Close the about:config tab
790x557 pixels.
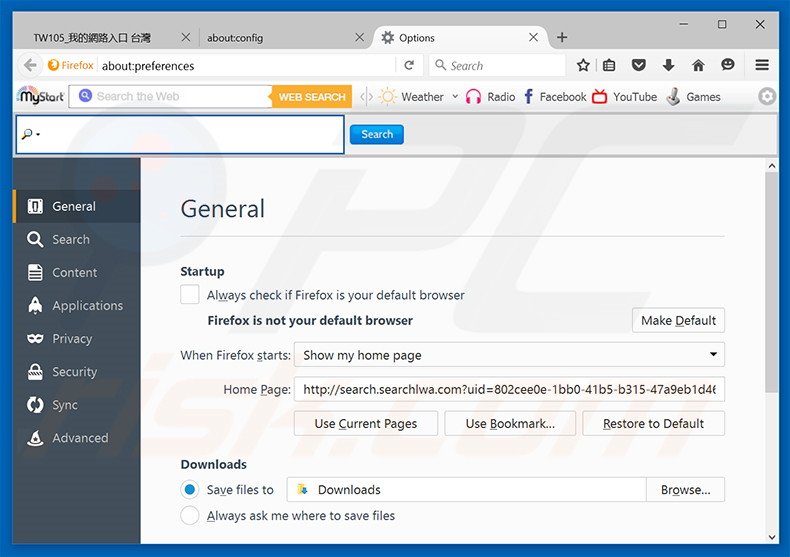pyautogui.click(x=359, y=37)
